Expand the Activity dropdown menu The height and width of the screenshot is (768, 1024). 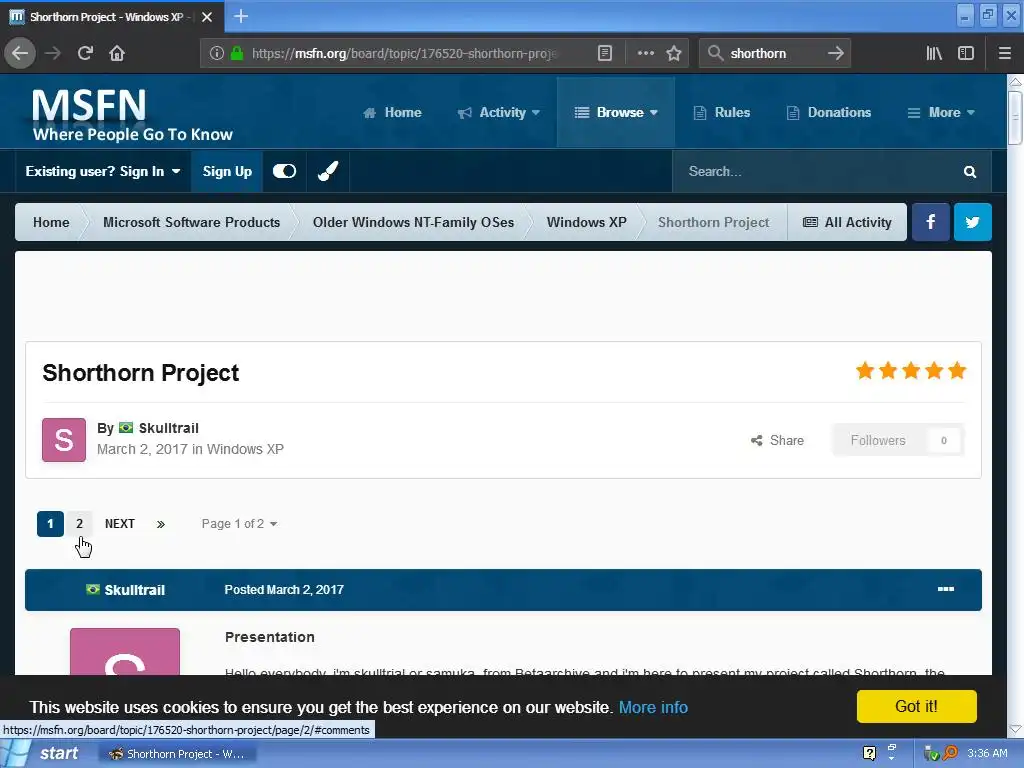coord(499,112)
